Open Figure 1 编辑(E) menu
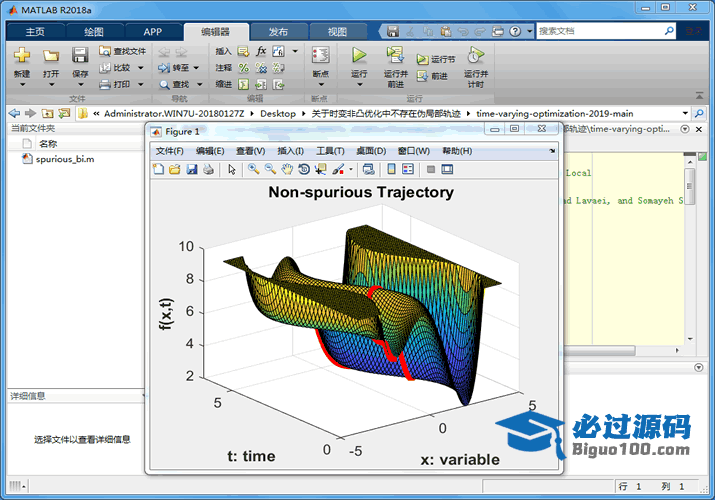Screen dimensions: 715x500 210,151
